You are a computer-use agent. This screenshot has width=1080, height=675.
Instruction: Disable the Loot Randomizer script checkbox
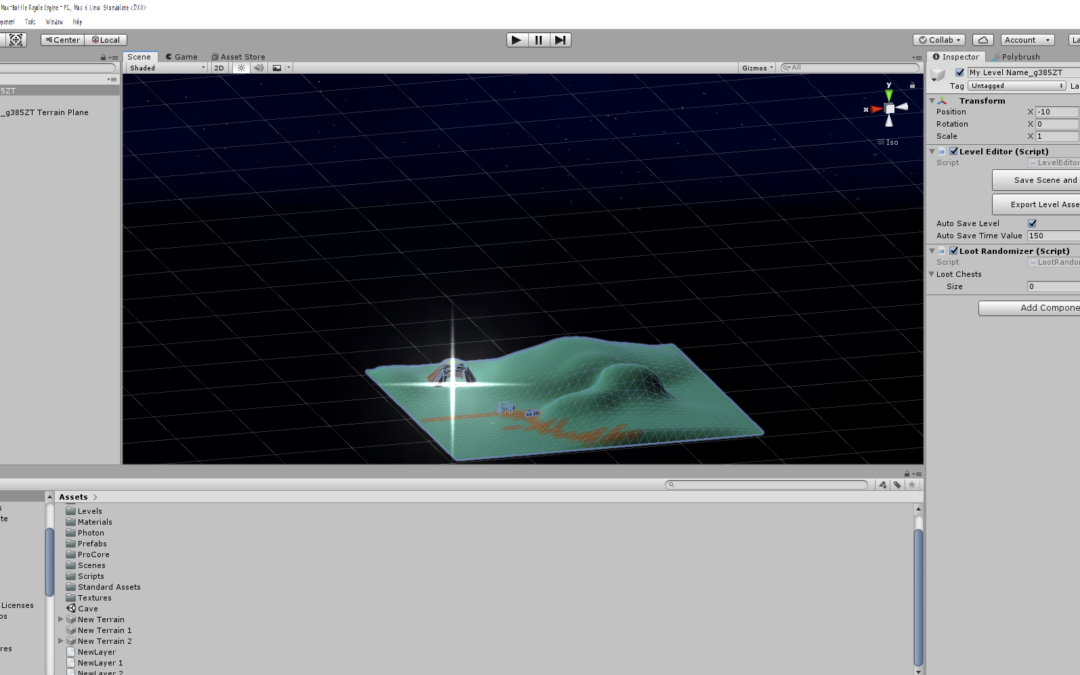[x=954, y=251]
